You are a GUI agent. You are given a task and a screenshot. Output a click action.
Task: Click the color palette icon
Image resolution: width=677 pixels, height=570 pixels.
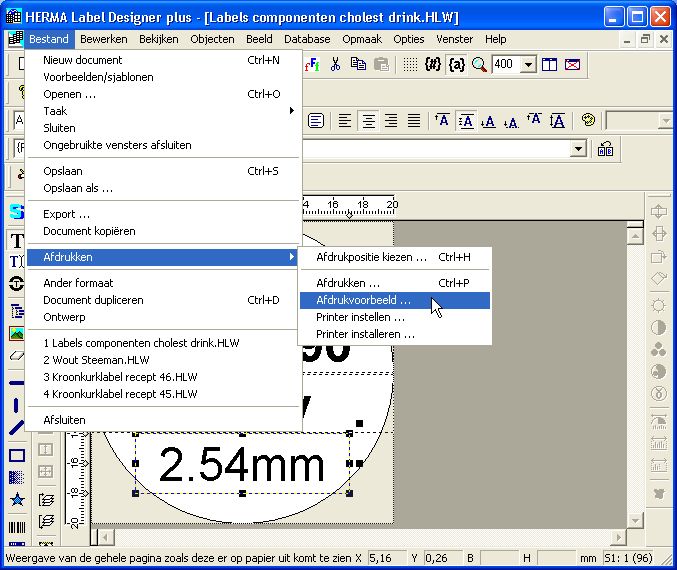click(x=589, y=120)
